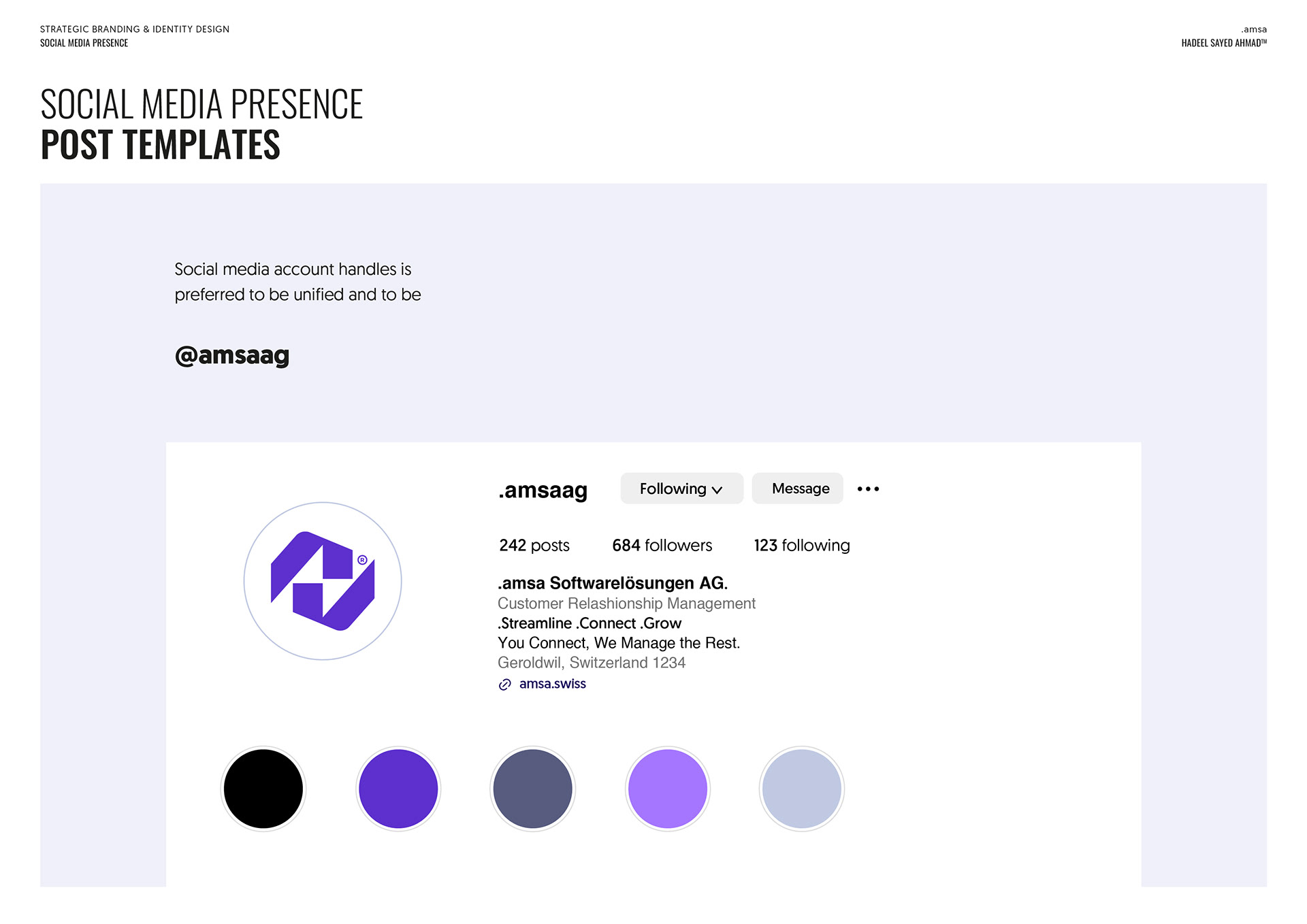The height and width of the screenshot is (924, 1307).
Task: Expand the Following dropdown button
Action: pos(681,489)
